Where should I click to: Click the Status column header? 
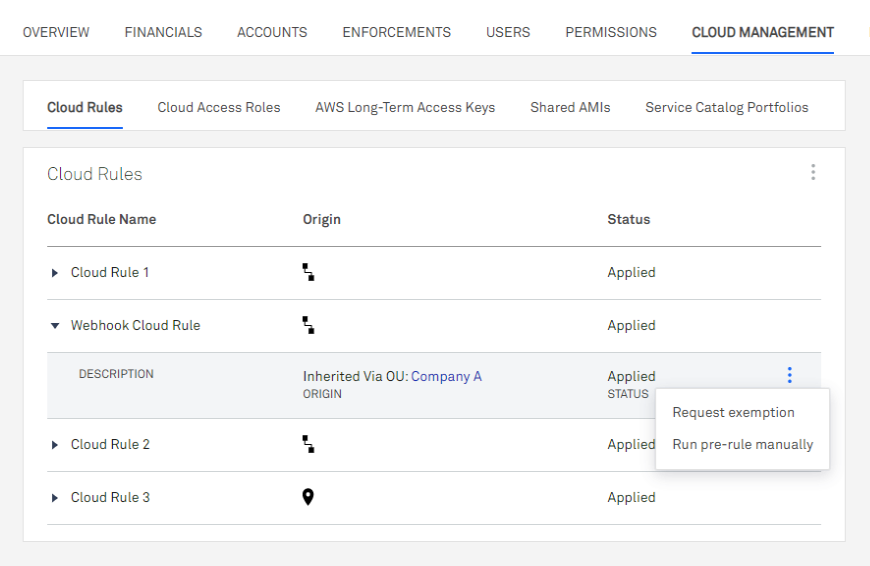[x=629, y=219]
